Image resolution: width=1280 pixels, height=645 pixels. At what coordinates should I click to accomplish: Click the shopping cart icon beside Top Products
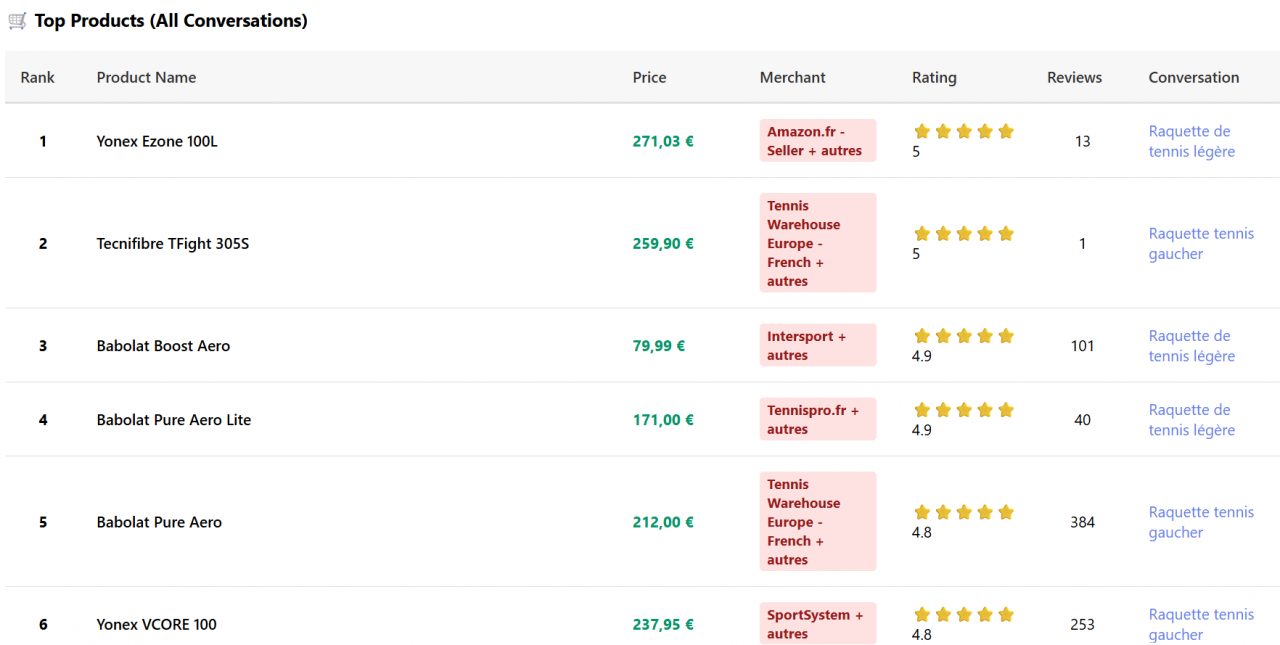click(x=17, y=21)
